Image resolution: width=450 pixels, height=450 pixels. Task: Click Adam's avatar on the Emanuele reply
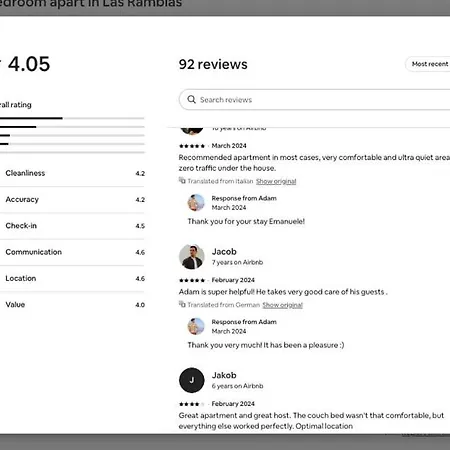196,202
